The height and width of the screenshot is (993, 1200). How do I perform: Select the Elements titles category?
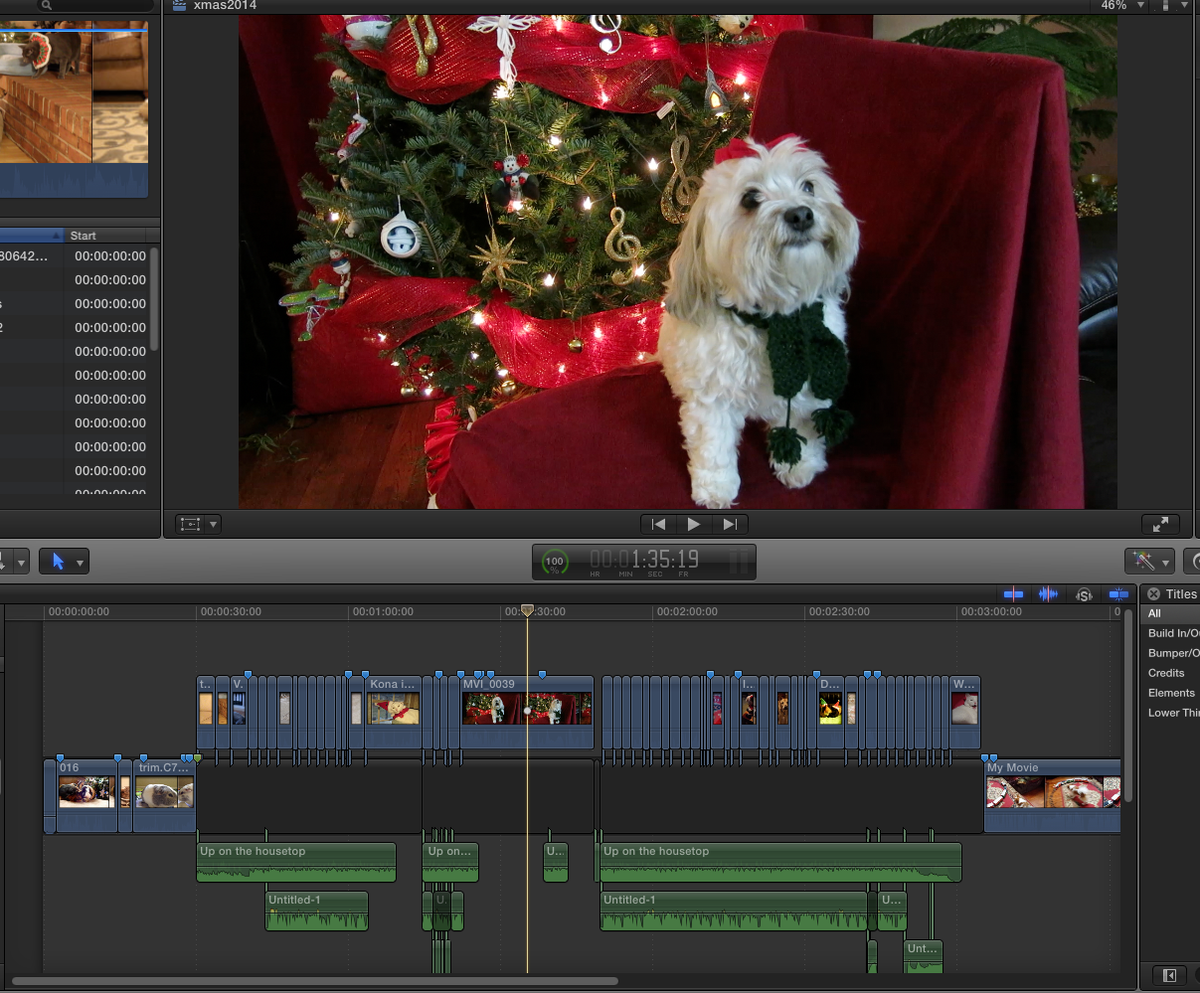(1171, 693)
